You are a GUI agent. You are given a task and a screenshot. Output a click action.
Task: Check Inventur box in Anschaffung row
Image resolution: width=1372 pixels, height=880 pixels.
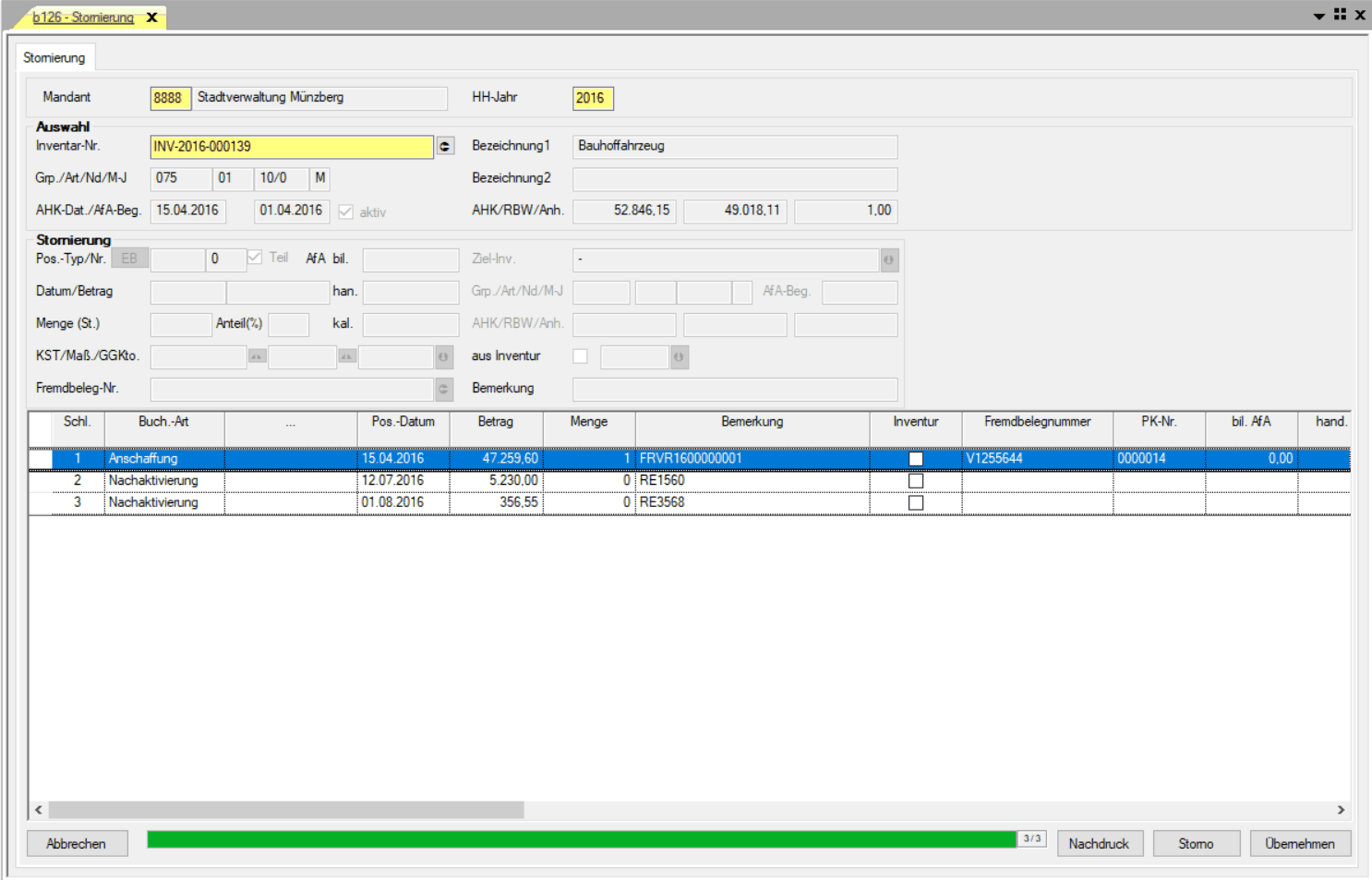[916, 459]
